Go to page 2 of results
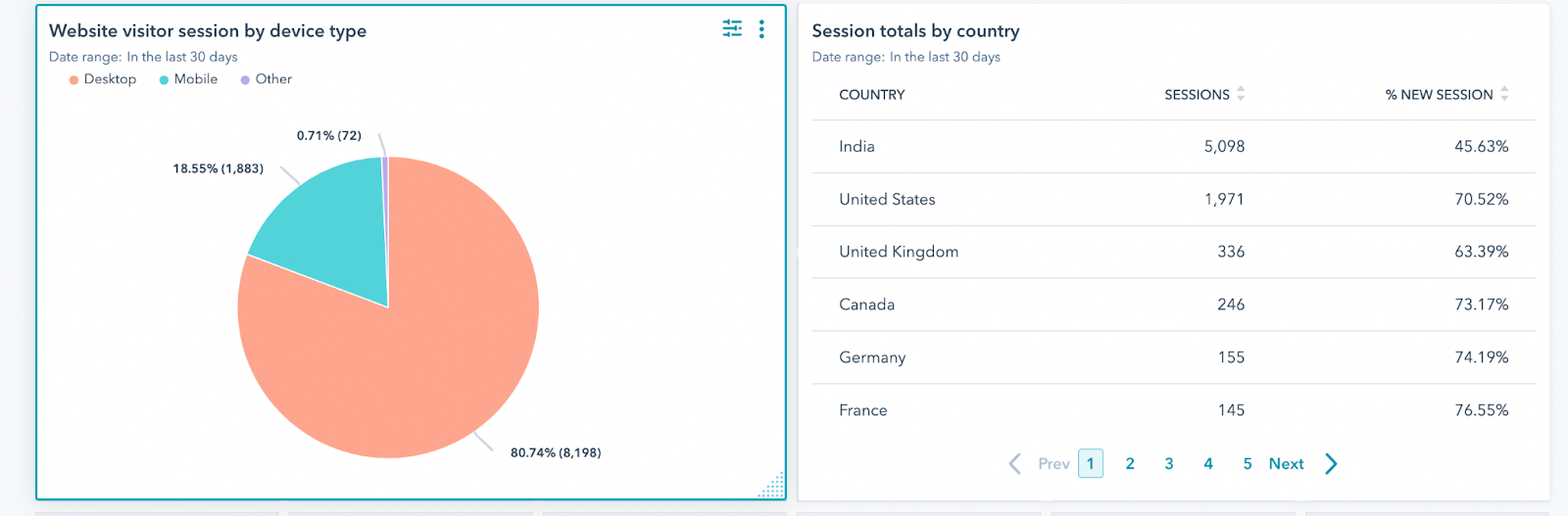The height and width of the screenshot is (516, 1568). [1130, 464]
